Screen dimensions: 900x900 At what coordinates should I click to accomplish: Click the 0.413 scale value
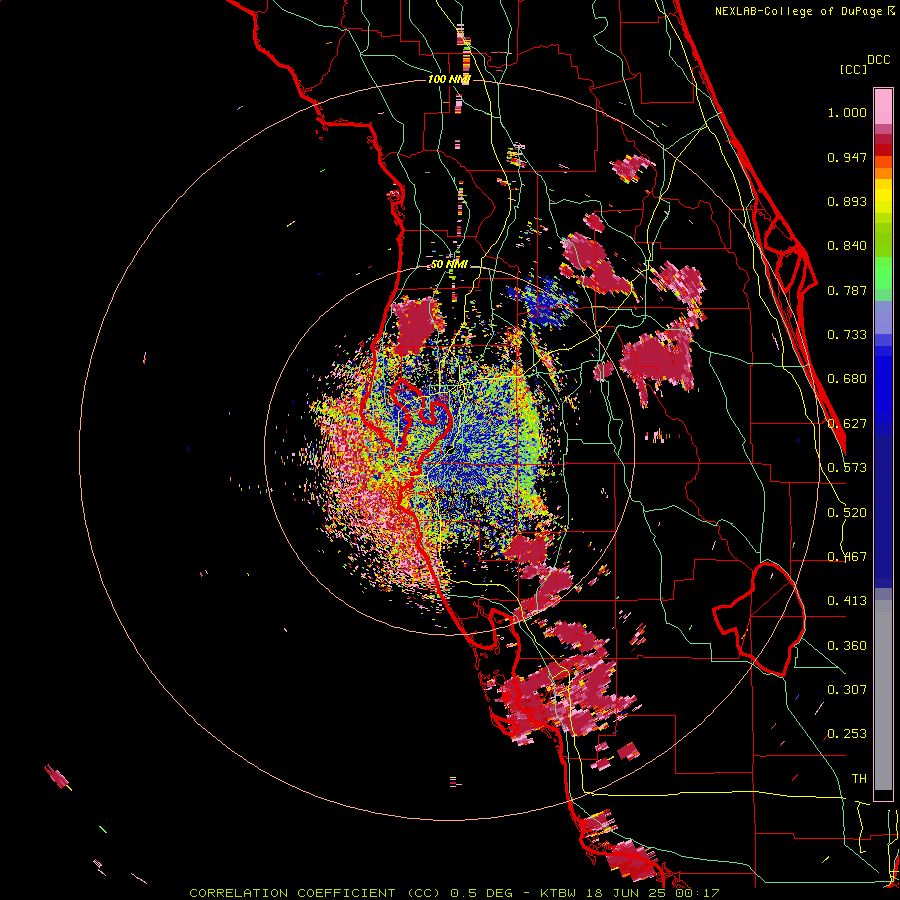[x=847, y=601]
